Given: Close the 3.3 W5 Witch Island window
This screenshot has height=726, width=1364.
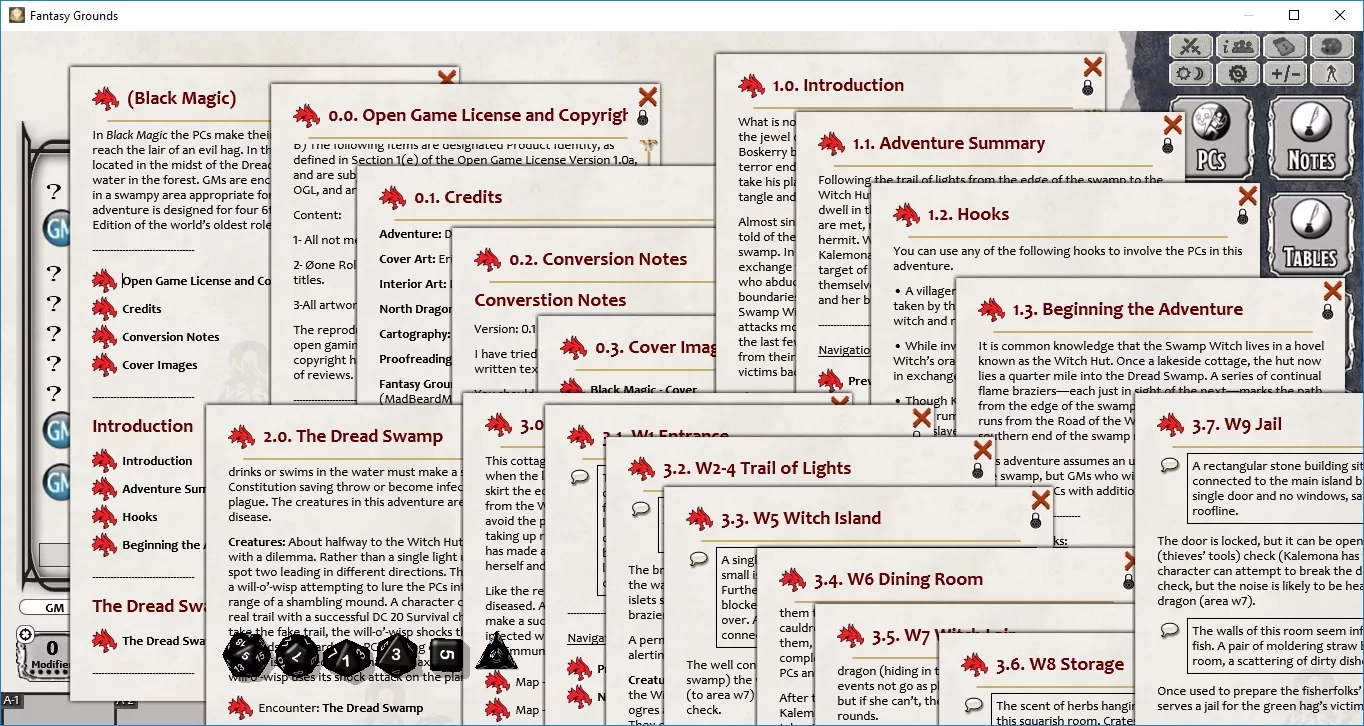Looking at the screenshot, I should [1041, 500].
